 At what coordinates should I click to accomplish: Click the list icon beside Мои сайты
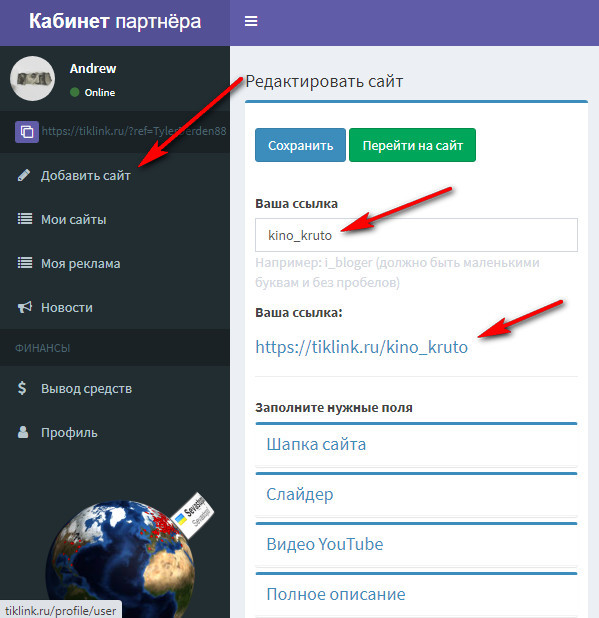tap(25, 219)
